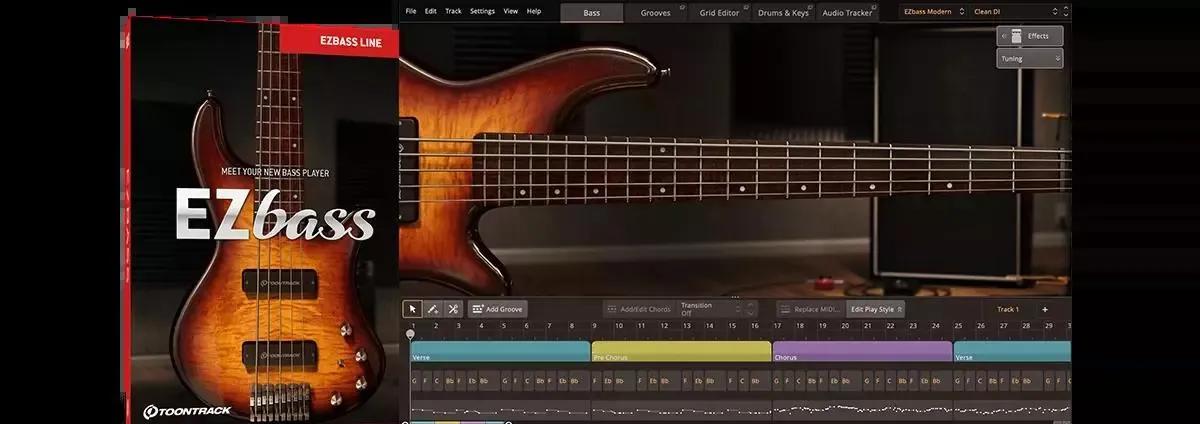1200x424 pixels.
Task: Click the Add Groove button
Action: tap(497, 309)
